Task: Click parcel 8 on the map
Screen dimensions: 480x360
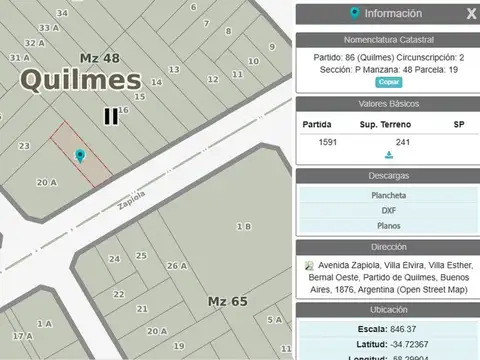Action: [228, 31]
